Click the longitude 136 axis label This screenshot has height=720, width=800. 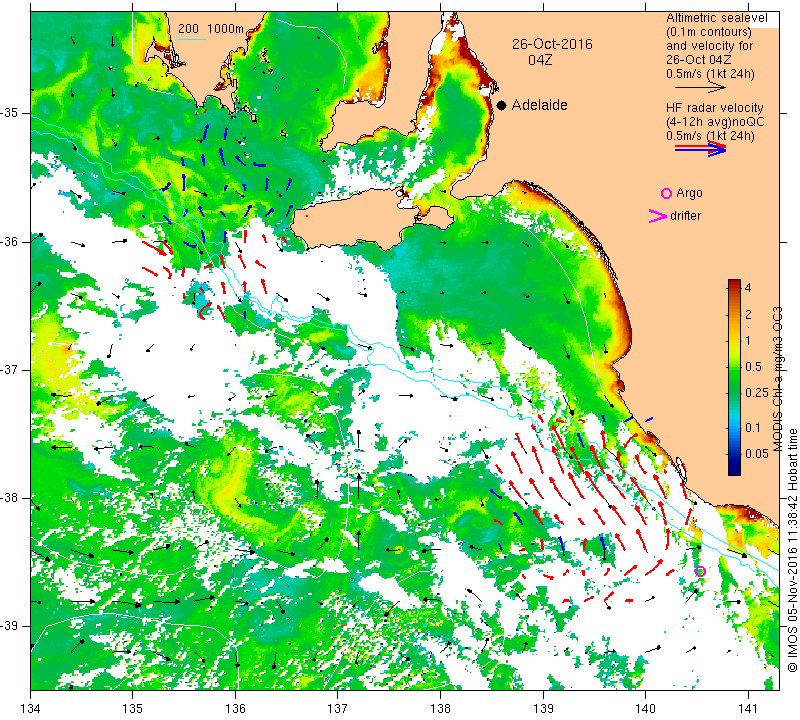tap(236, 709)
